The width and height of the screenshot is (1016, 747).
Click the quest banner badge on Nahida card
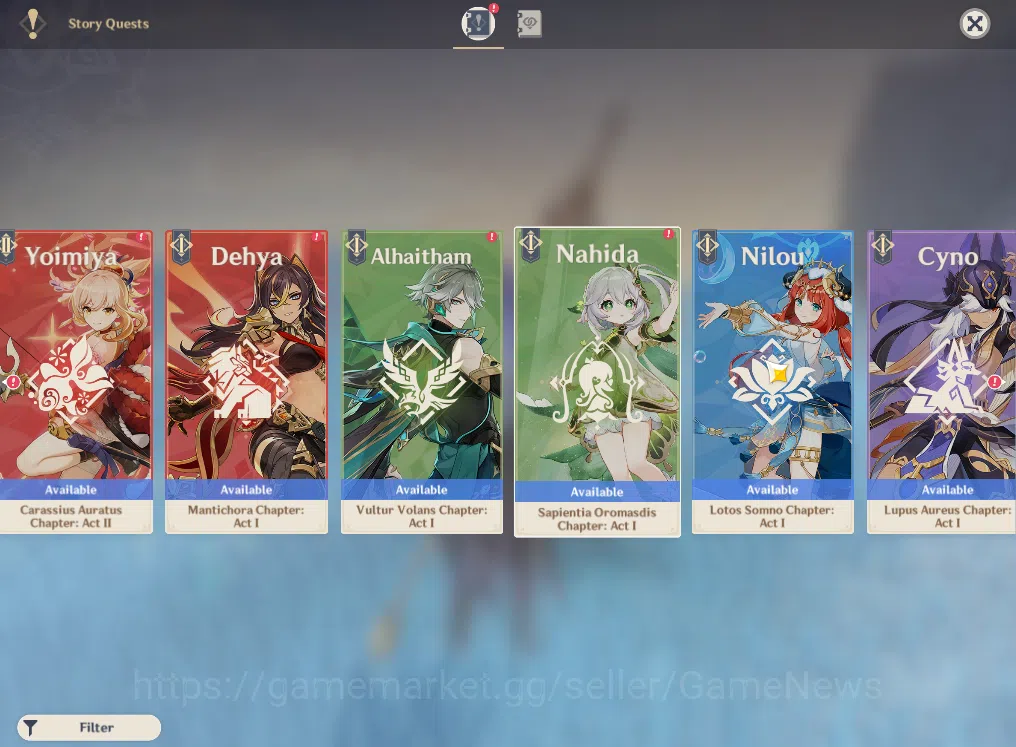531,245
